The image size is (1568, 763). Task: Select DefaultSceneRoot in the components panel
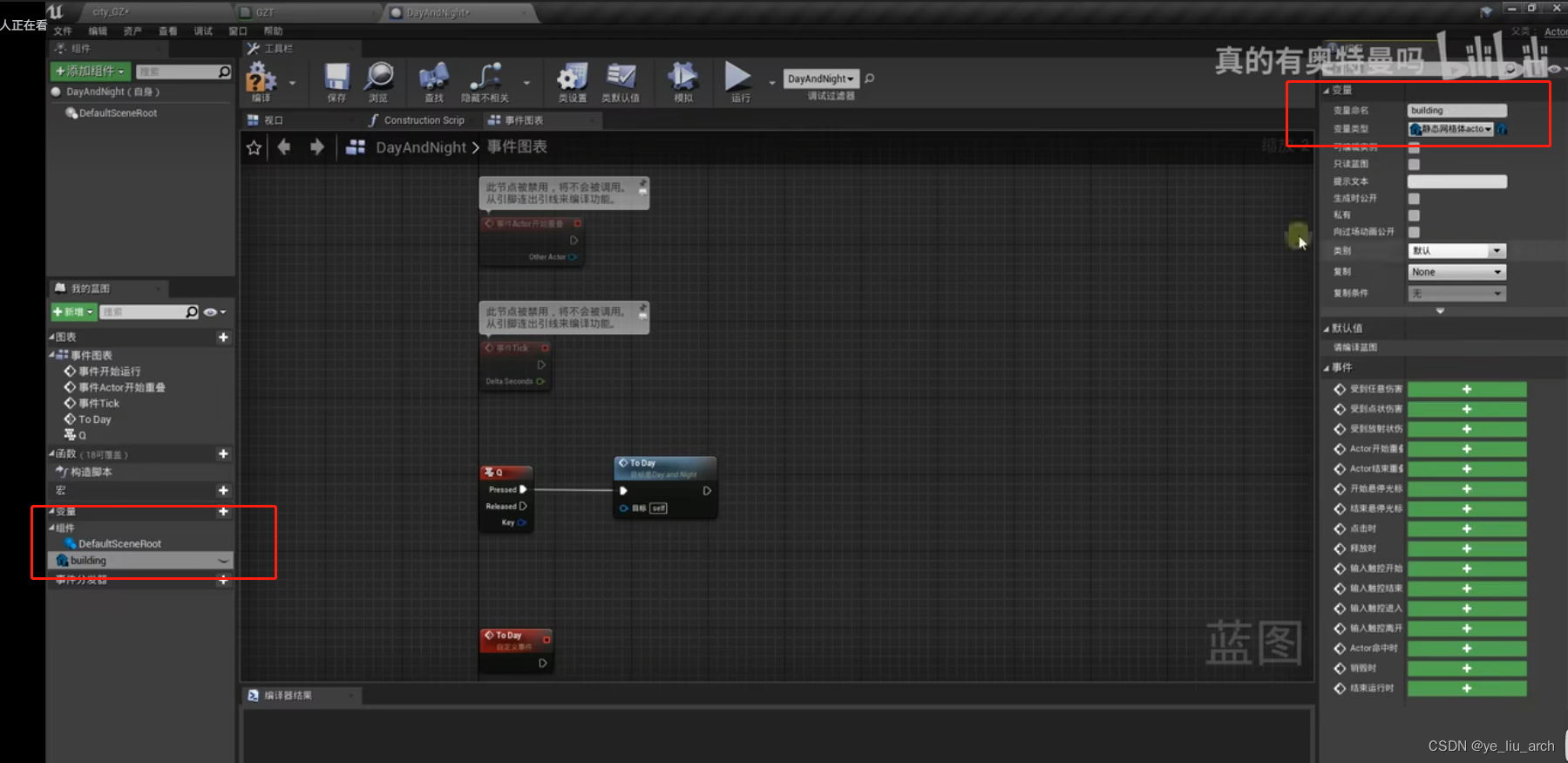(118, 113)
